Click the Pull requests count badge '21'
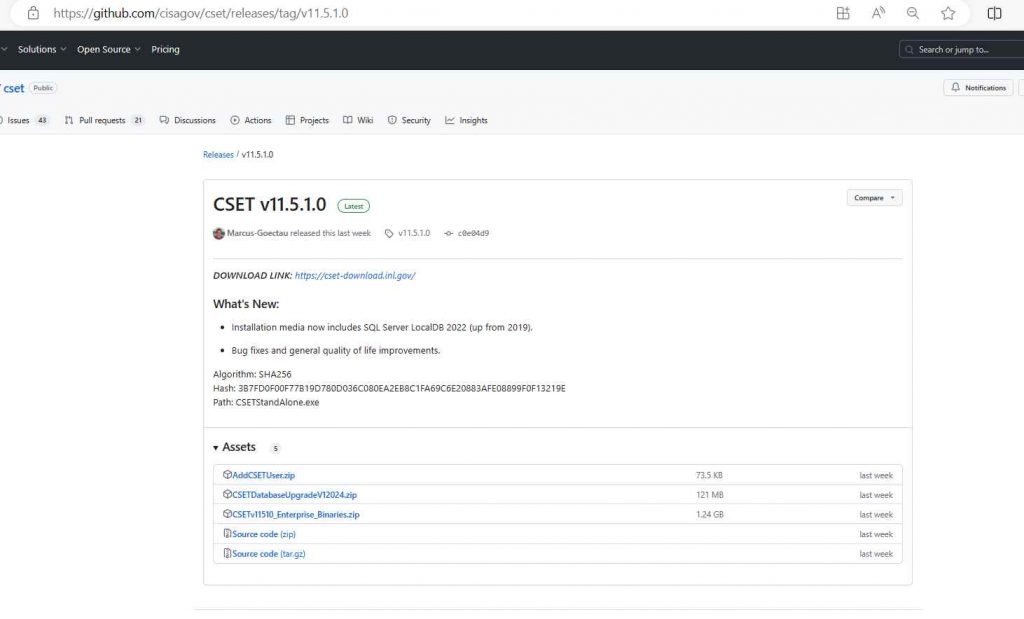 pos(138,120)
